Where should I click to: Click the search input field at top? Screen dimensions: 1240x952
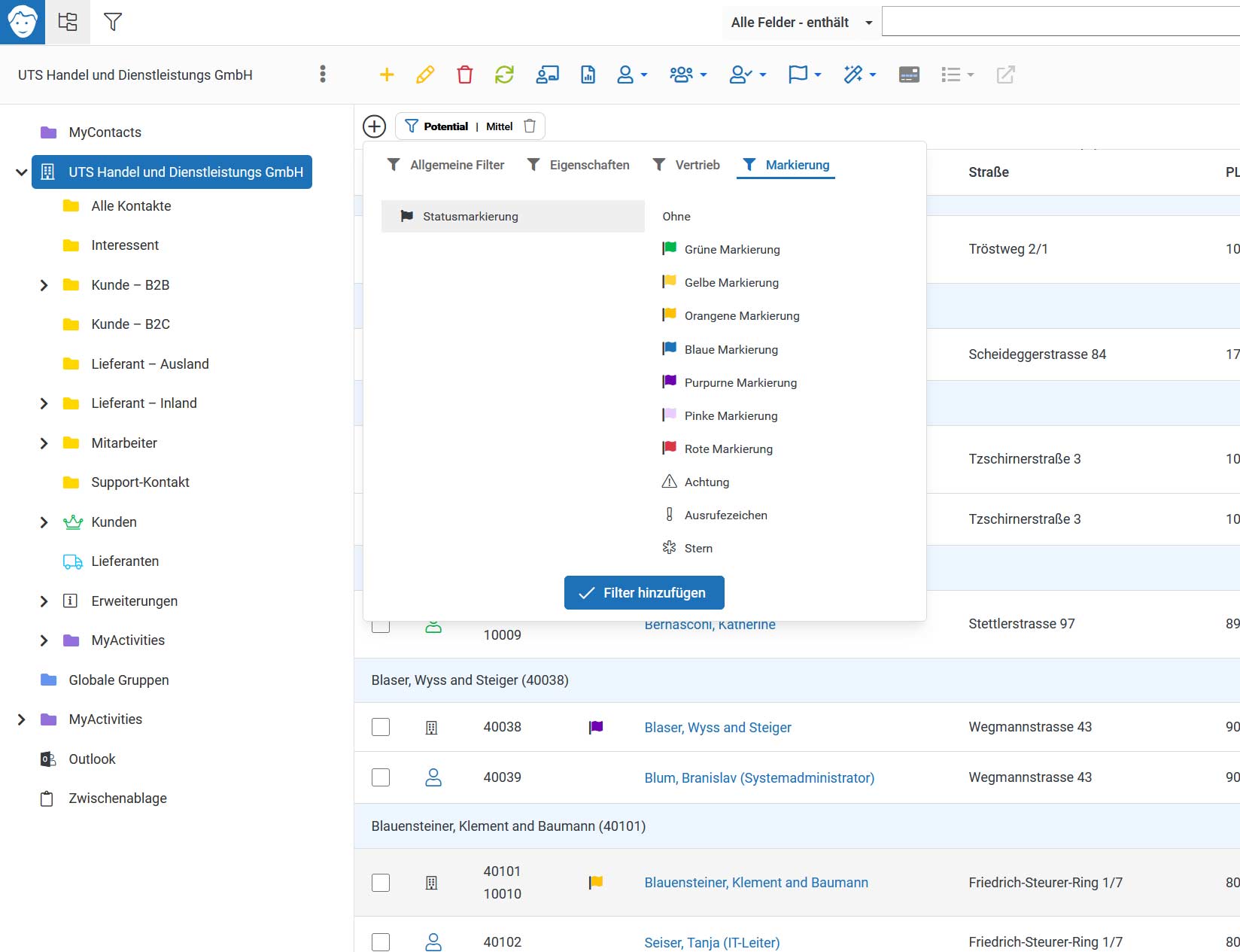click(x=1061, y=21)
